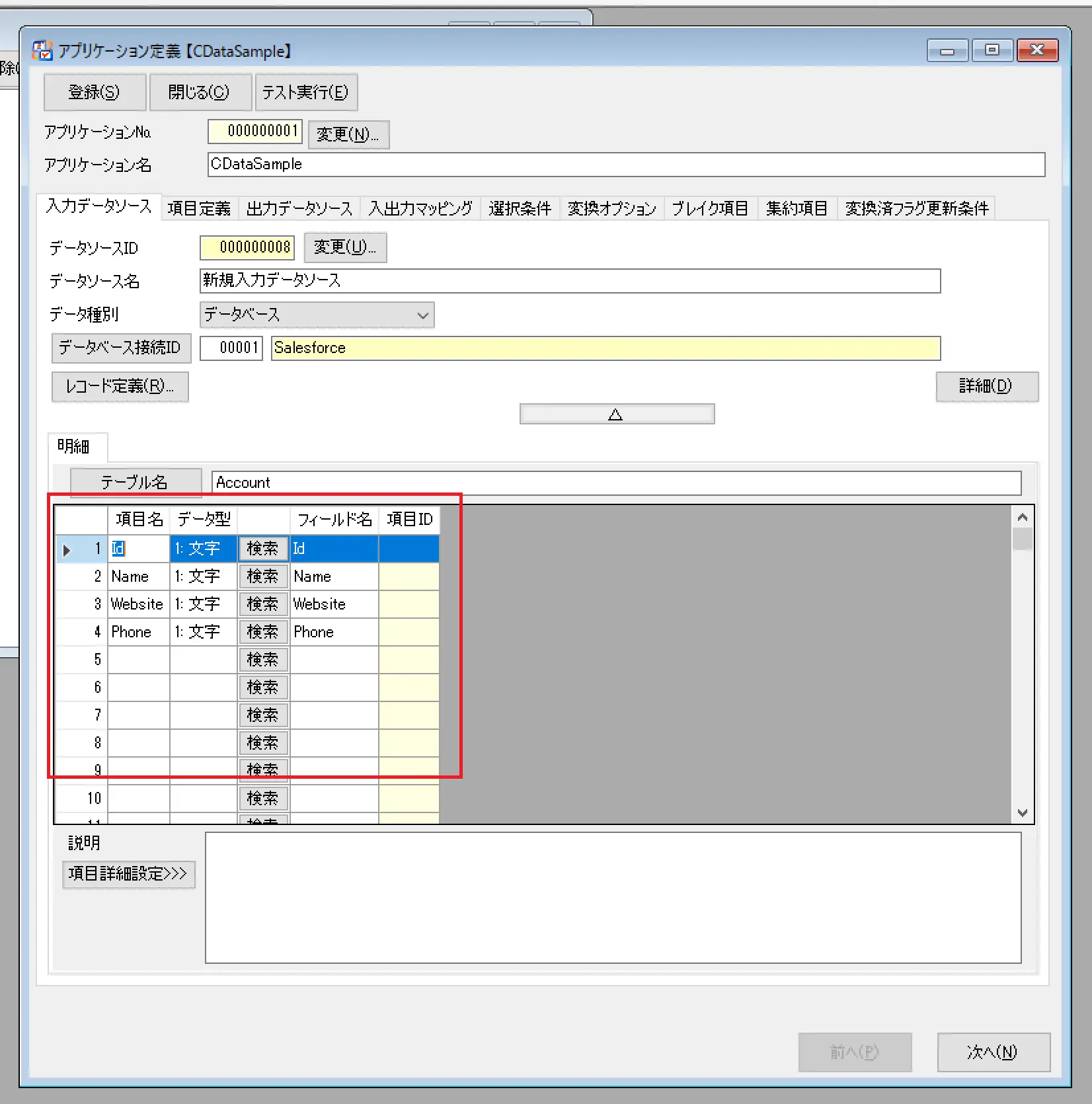Click the 次へ(N) button
1092x1104 pixels.
coord(993,1052)
